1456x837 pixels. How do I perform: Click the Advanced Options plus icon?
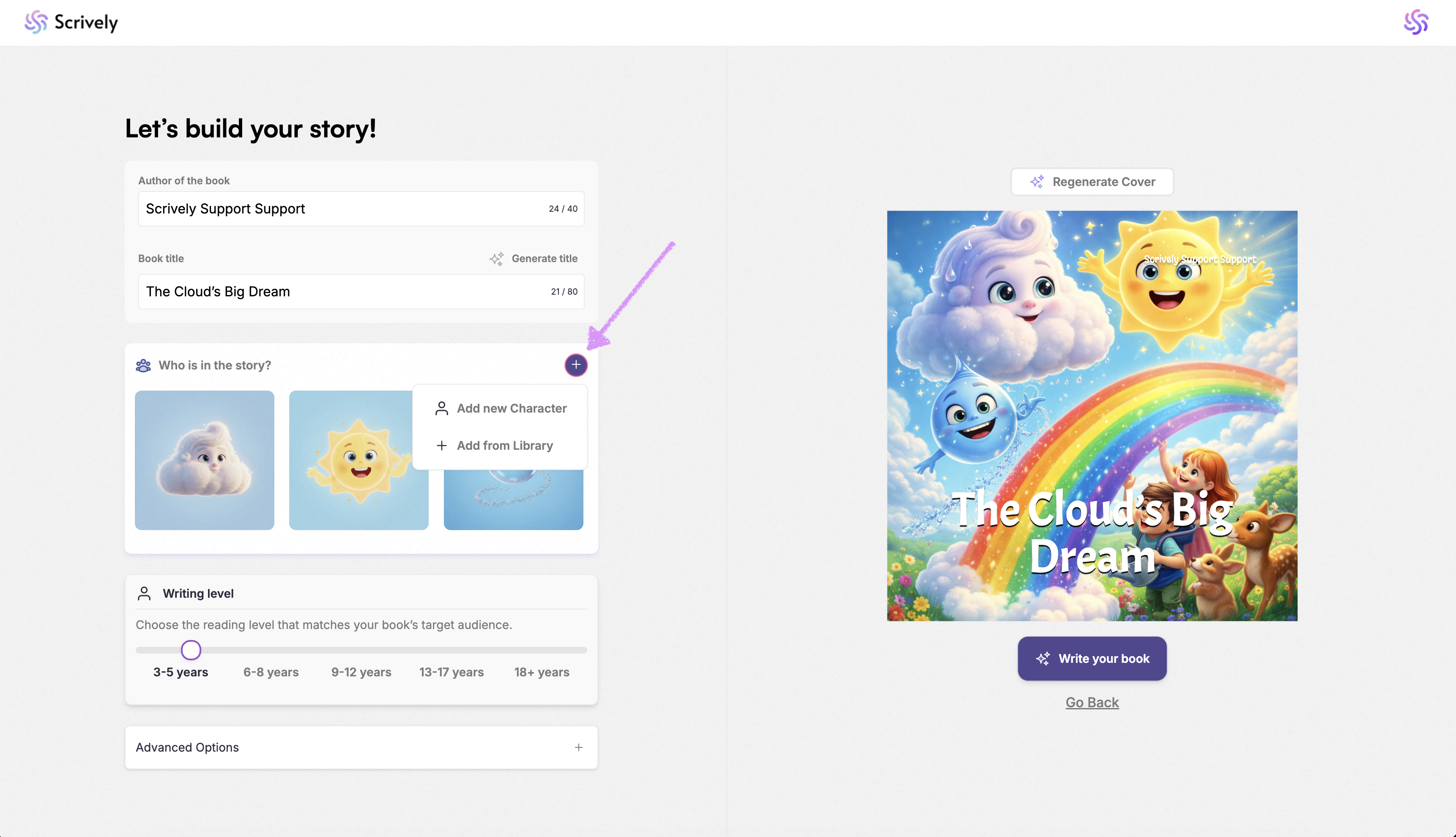coord(578,747)
